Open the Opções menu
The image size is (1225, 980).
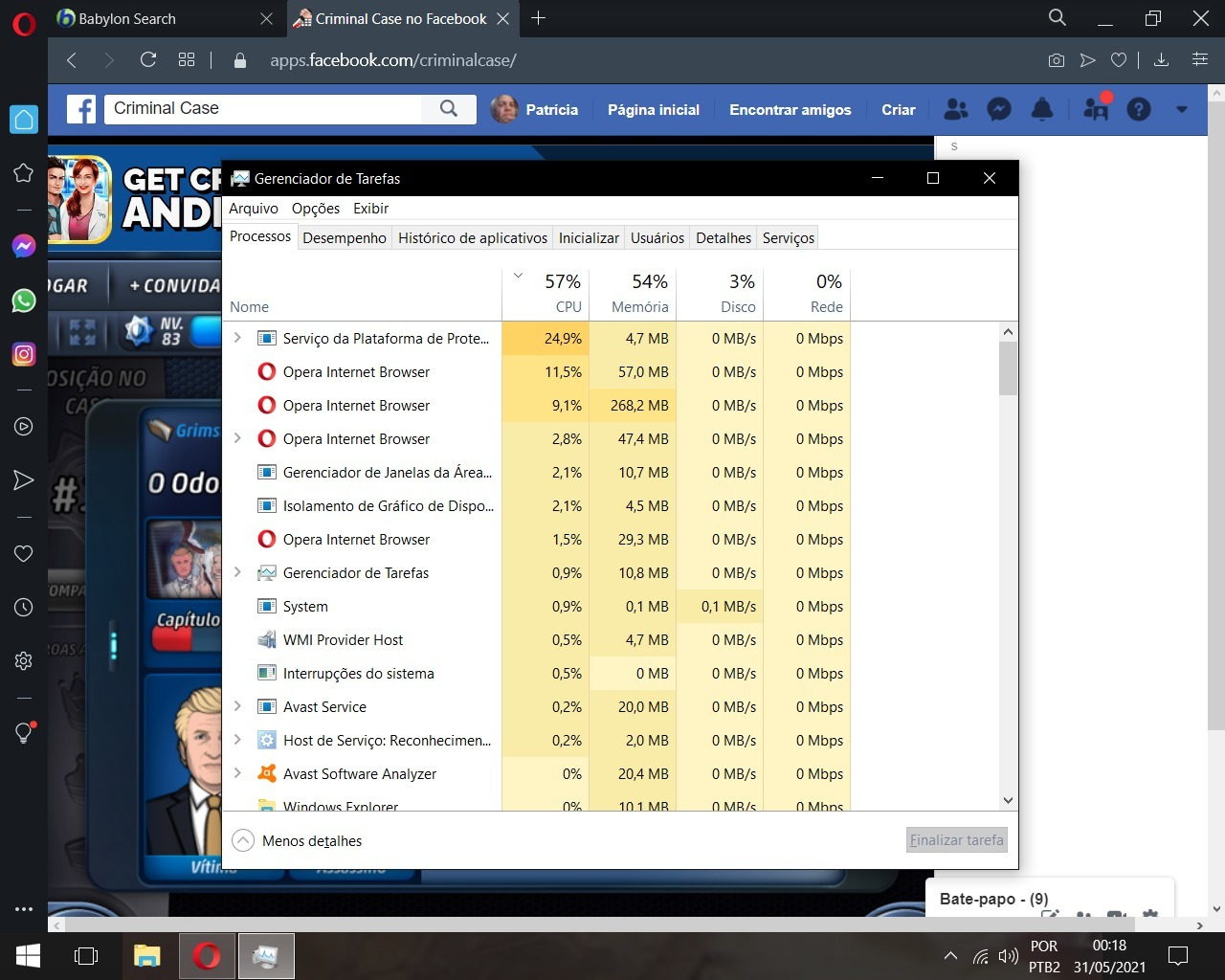point(316,209)
